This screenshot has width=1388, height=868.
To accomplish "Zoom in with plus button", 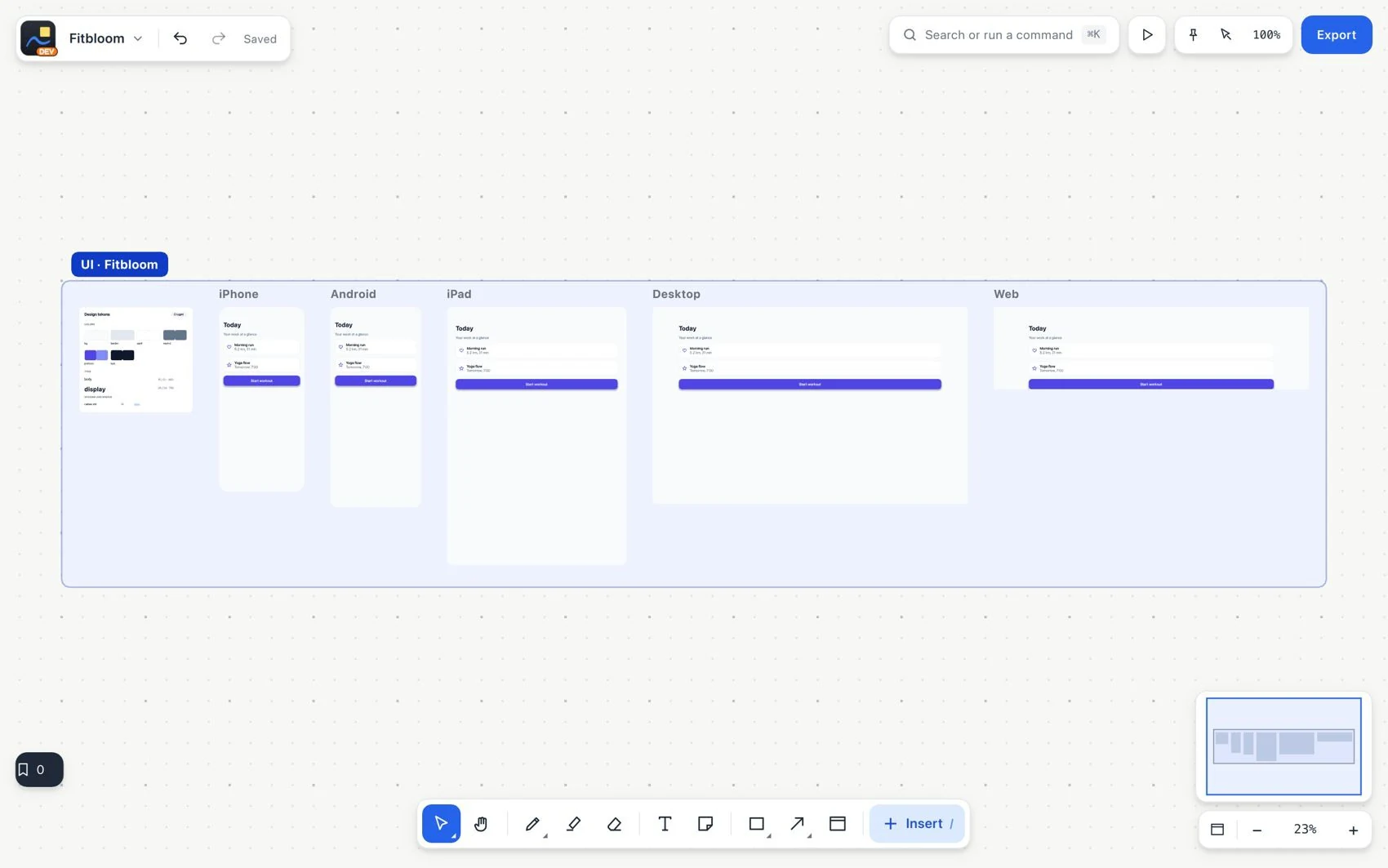I will pyautogui.click(x=1353, y=830).
